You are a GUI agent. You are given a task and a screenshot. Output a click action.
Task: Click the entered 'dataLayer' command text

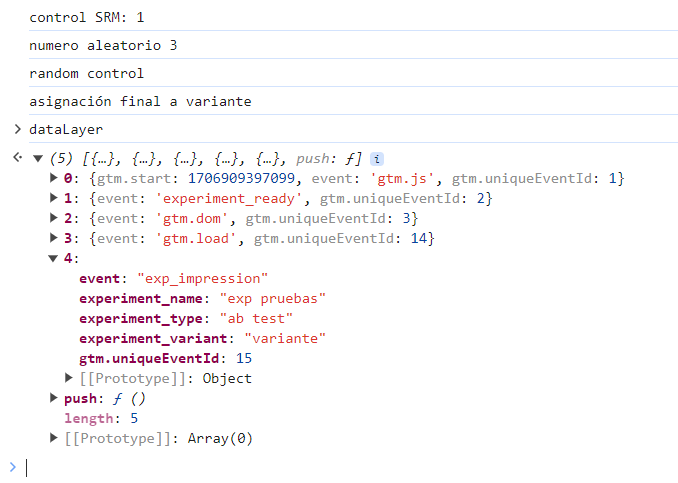coord(66,129)
